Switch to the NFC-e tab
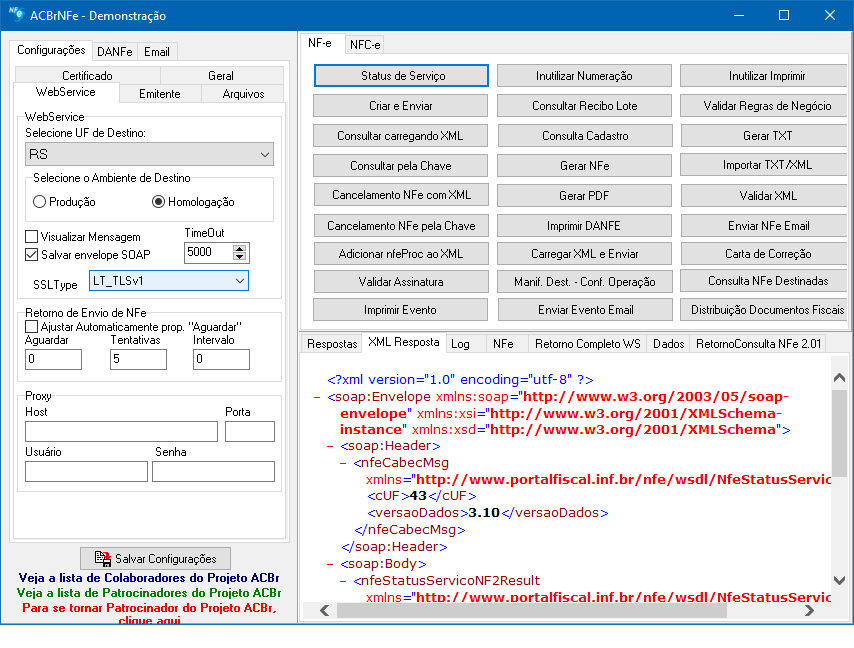The width and height of the screenshot is (854, 648). pos(365,45)
